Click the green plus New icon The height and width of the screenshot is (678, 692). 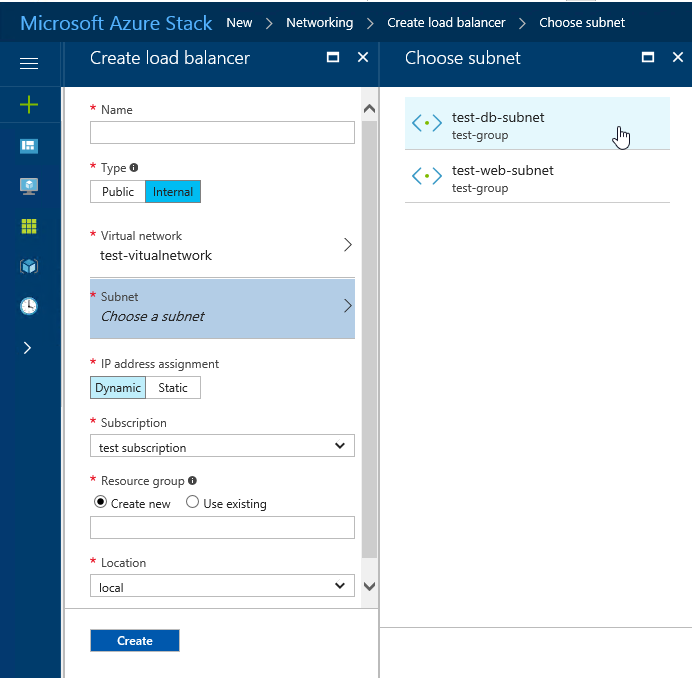[29, 105]
